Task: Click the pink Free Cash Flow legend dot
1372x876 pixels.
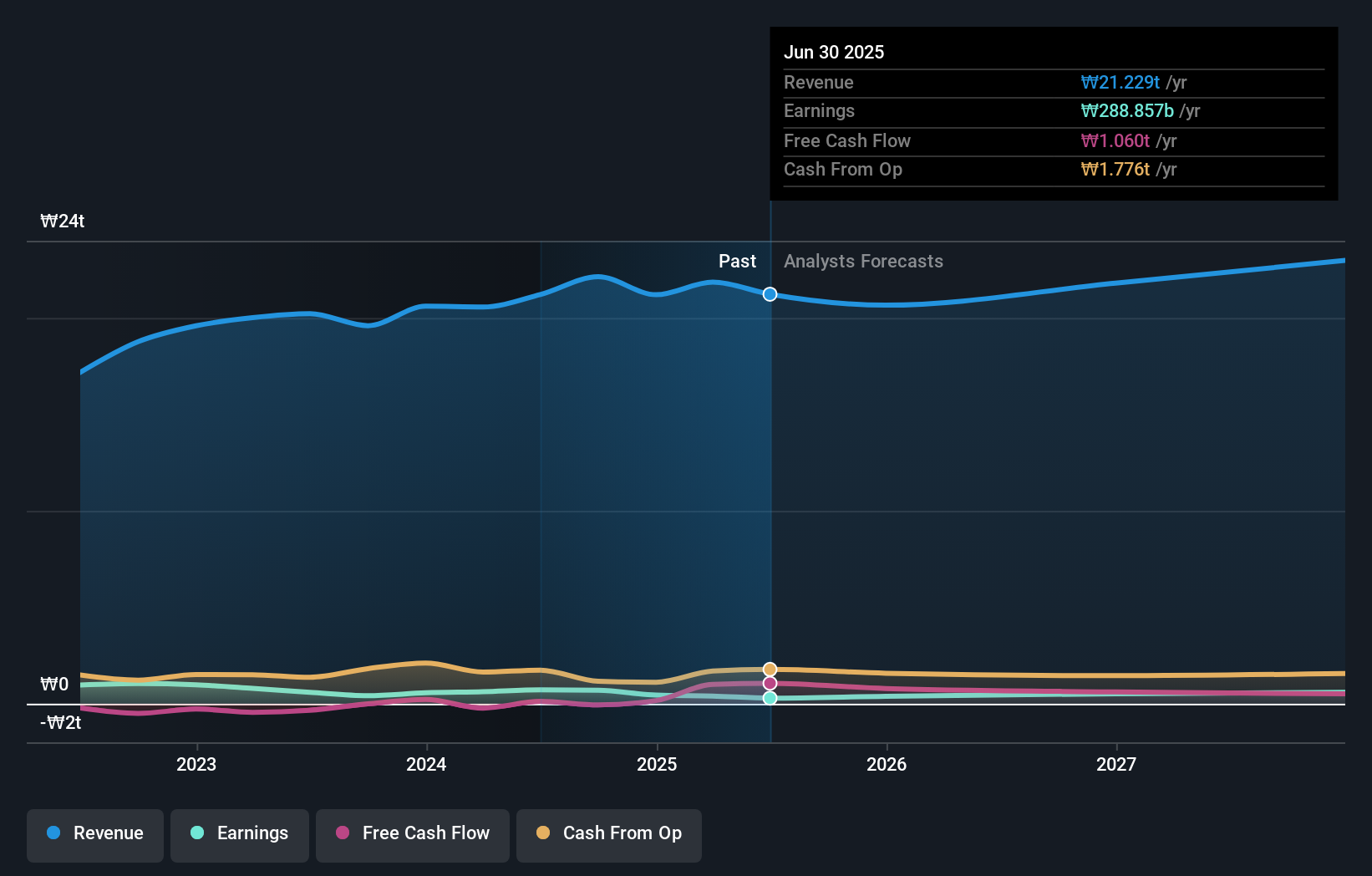Action: coord(343,833)
